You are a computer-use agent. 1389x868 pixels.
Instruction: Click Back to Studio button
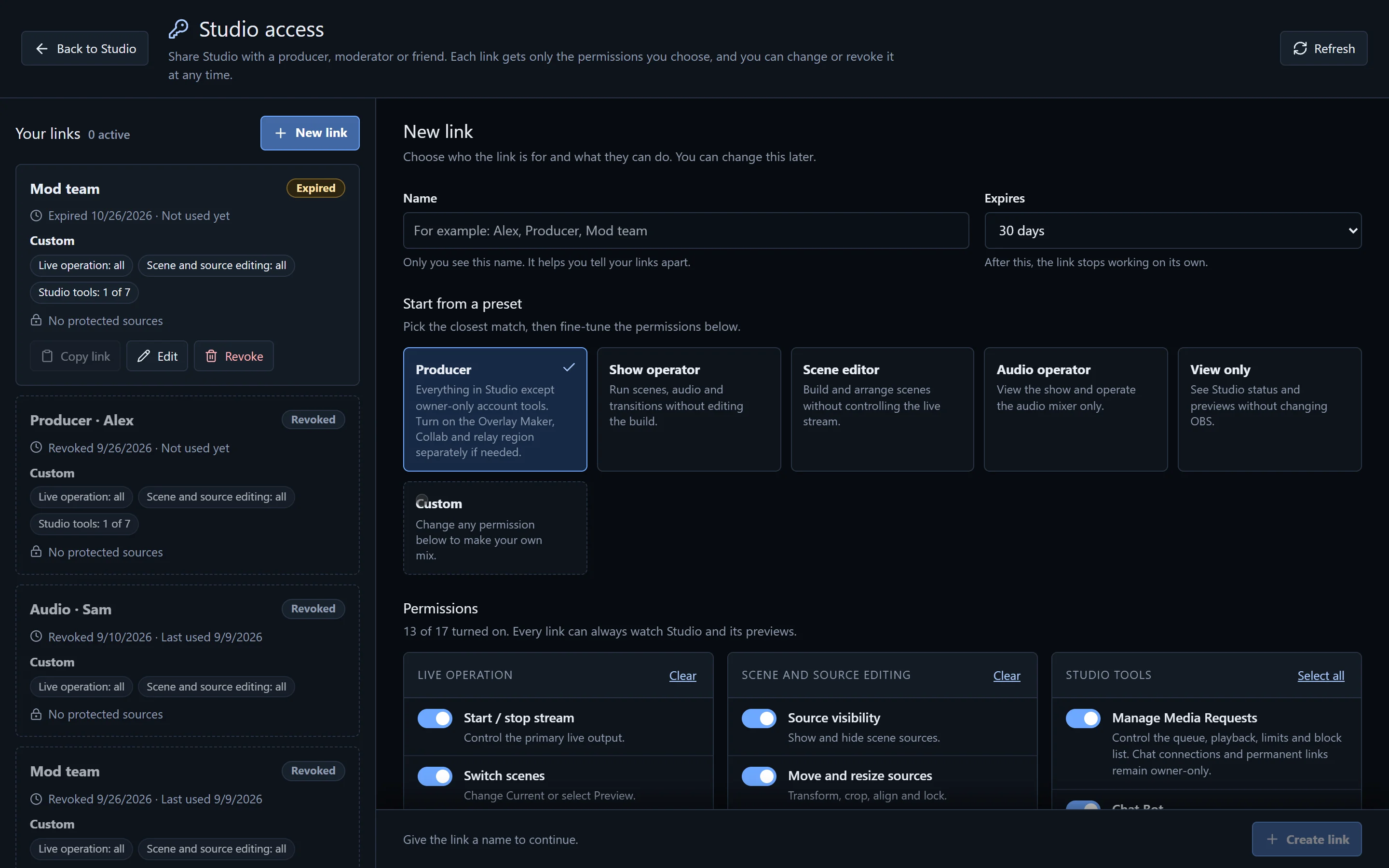[x=85, y=49]
